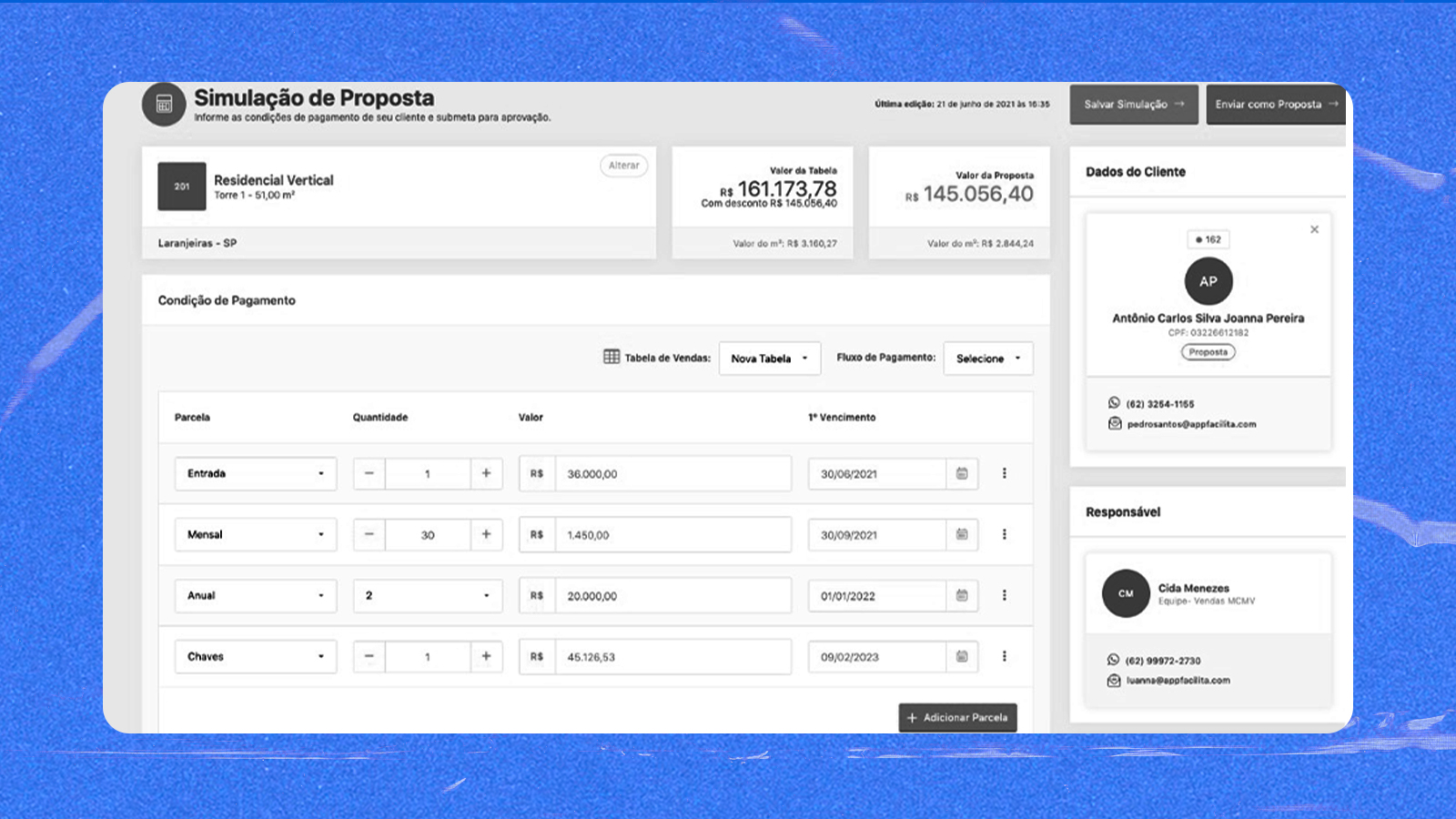Viewport: 1456px width, 819px height.
Task: Close the client card for Antônio Carlos
Action: coord(1314,229)
